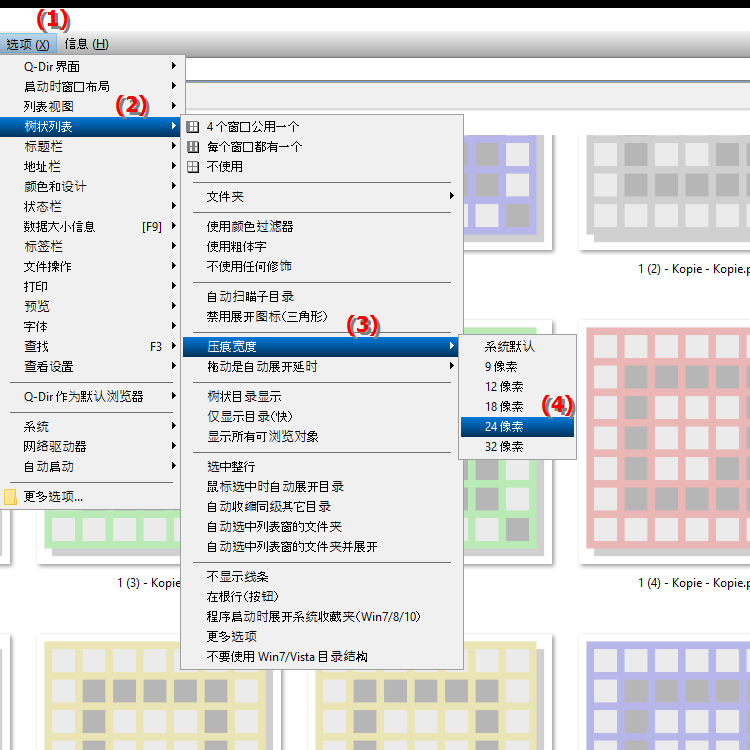Open the 查找 F3 submenu
Image resolution: width=750 pixels, height=750 pixels.
pyautogui.click(x=90, y=346)
